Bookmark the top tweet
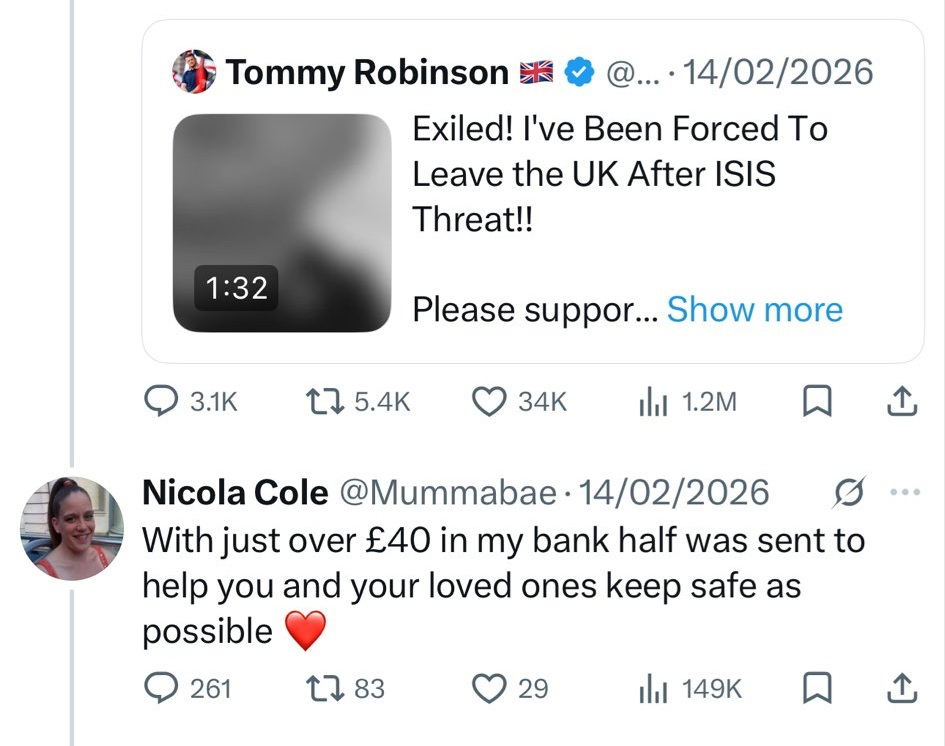This screenshot has height=746, width=945. 818,402
